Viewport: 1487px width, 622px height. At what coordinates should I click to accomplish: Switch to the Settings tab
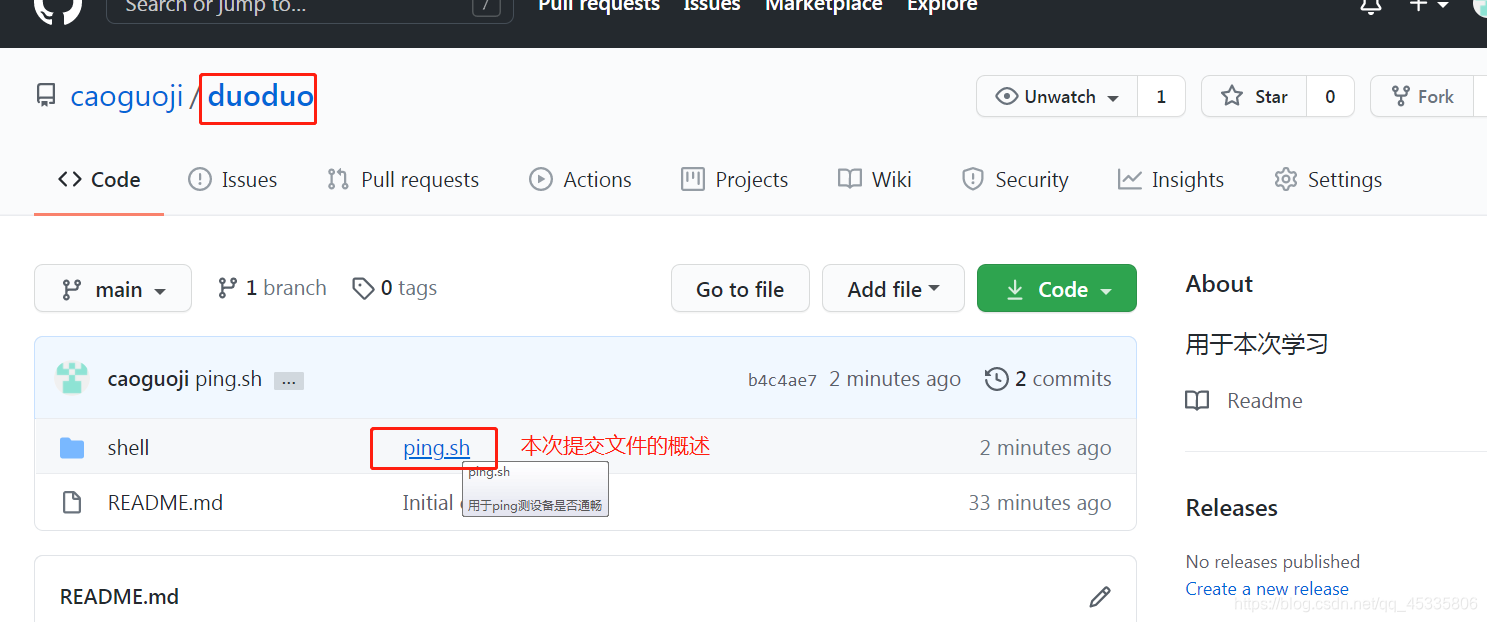[x=1328, y=180]
